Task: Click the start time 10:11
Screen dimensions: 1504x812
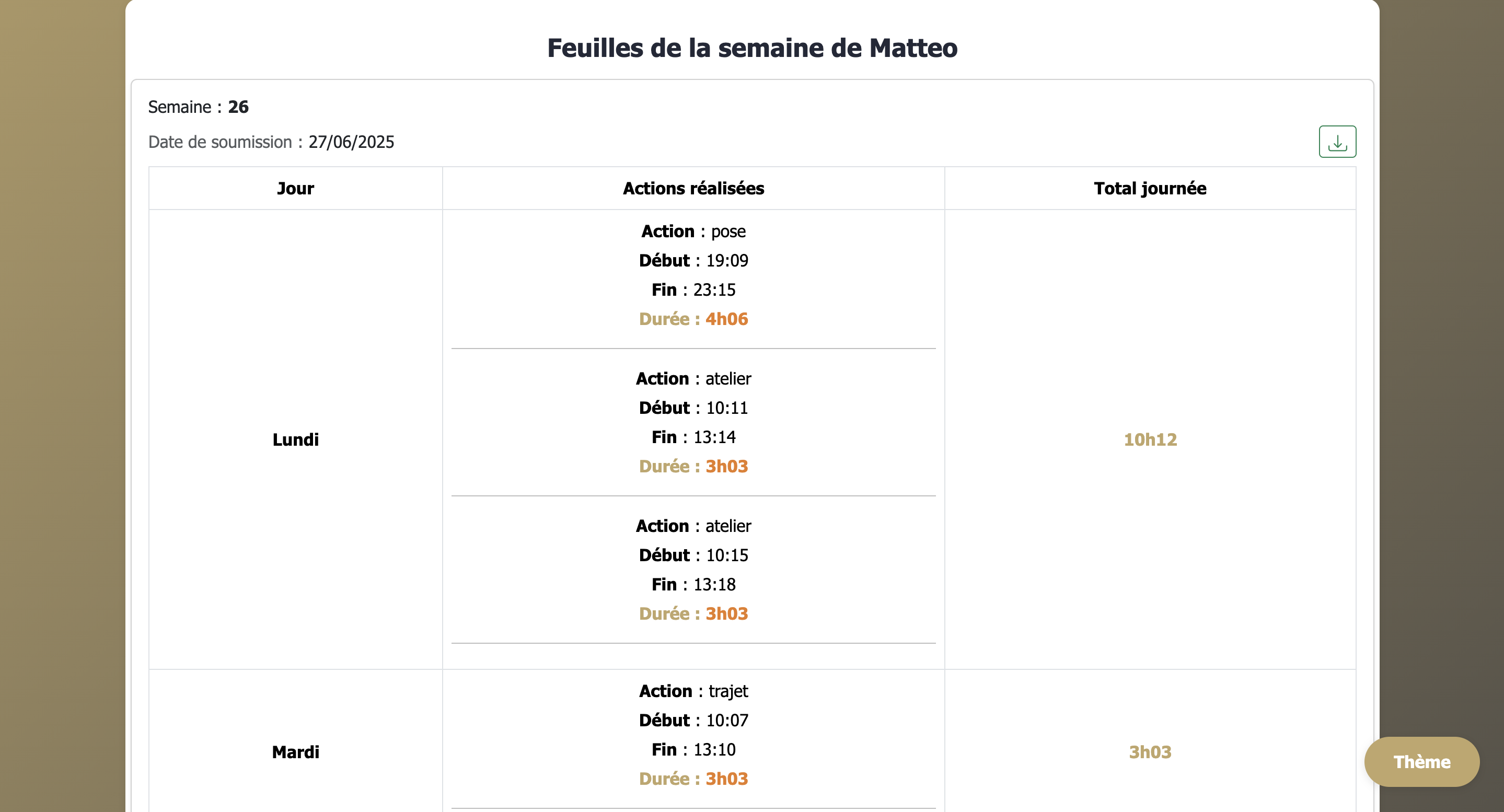Action: (x=727, y=408)
